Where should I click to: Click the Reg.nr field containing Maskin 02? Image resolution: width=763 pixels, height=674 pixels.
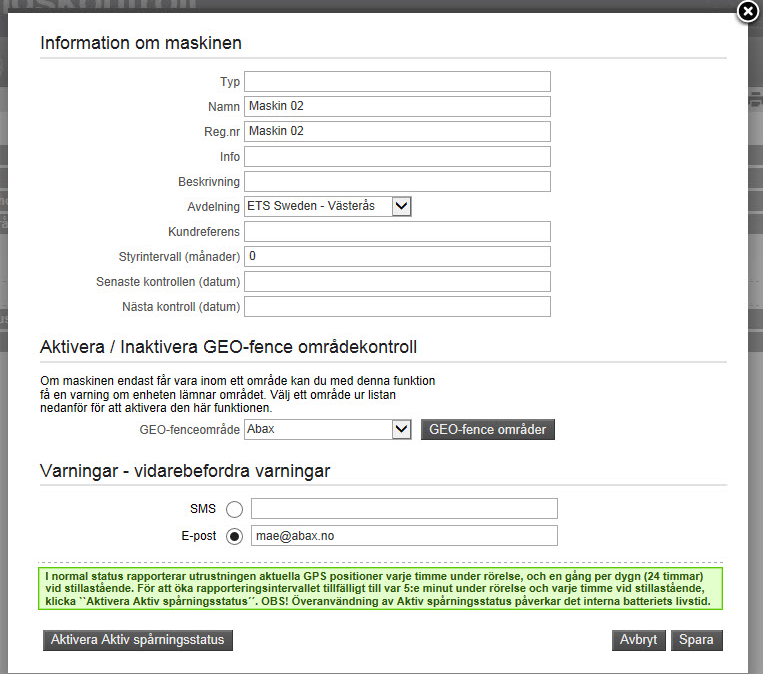[x=397, y=131]
